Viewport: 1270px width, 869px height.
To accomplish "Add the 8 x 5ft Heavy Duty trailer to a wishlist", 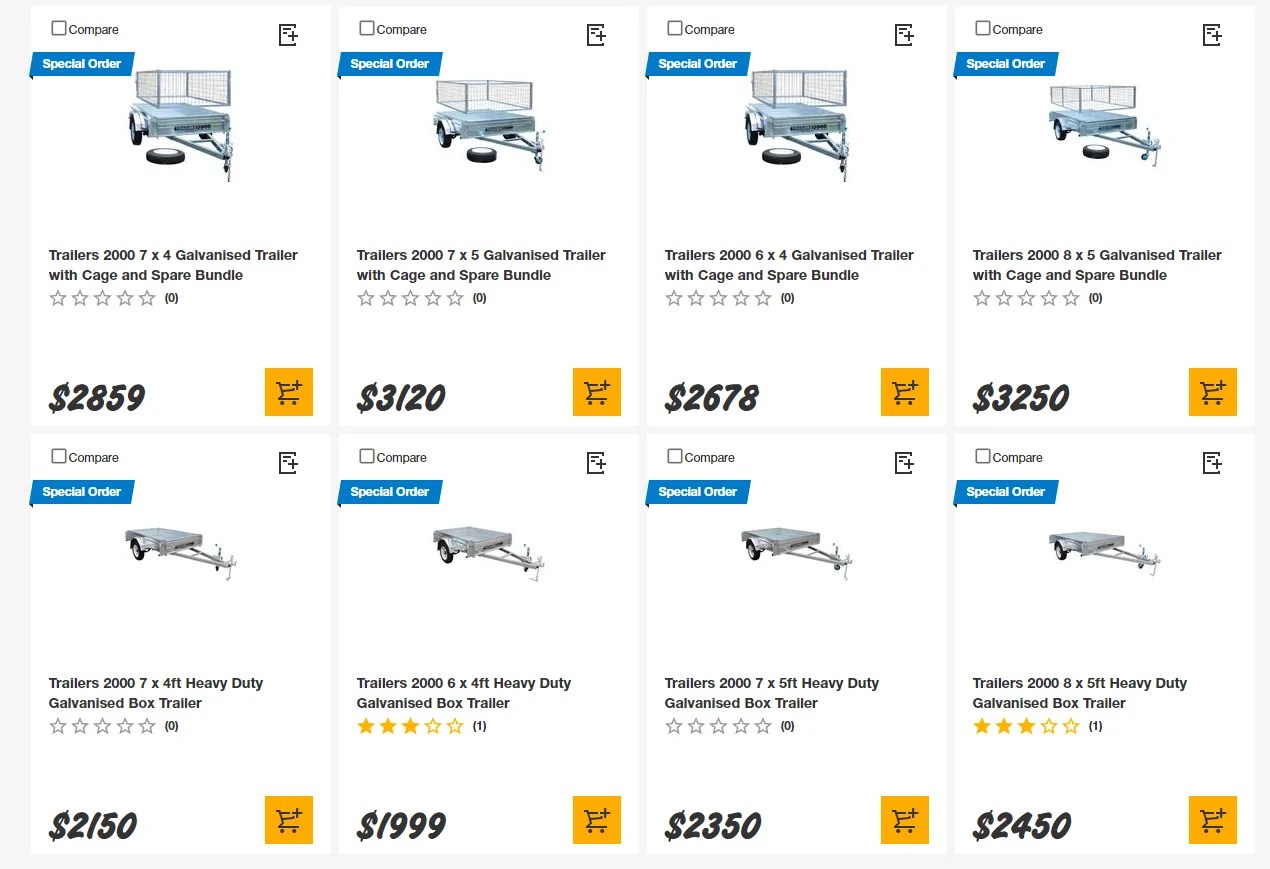I will click(x=1211, y=462).
